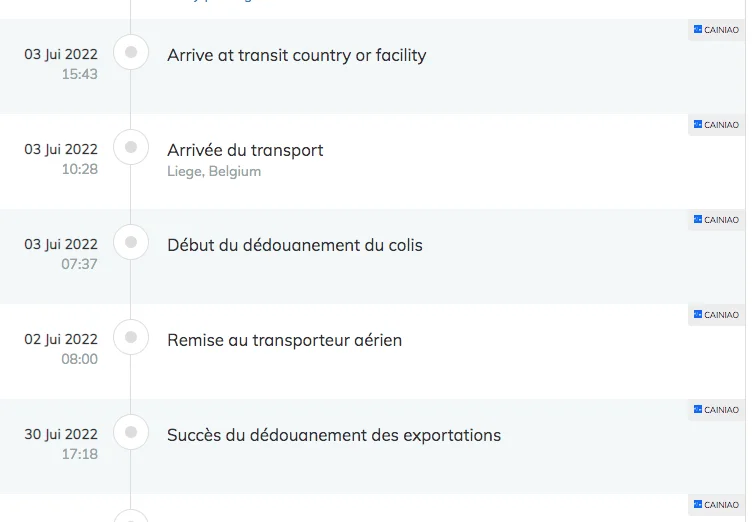The image size is (756, 522).
Task: Select the "Arrivée du transport" event title
Action: tap(245, 150)
